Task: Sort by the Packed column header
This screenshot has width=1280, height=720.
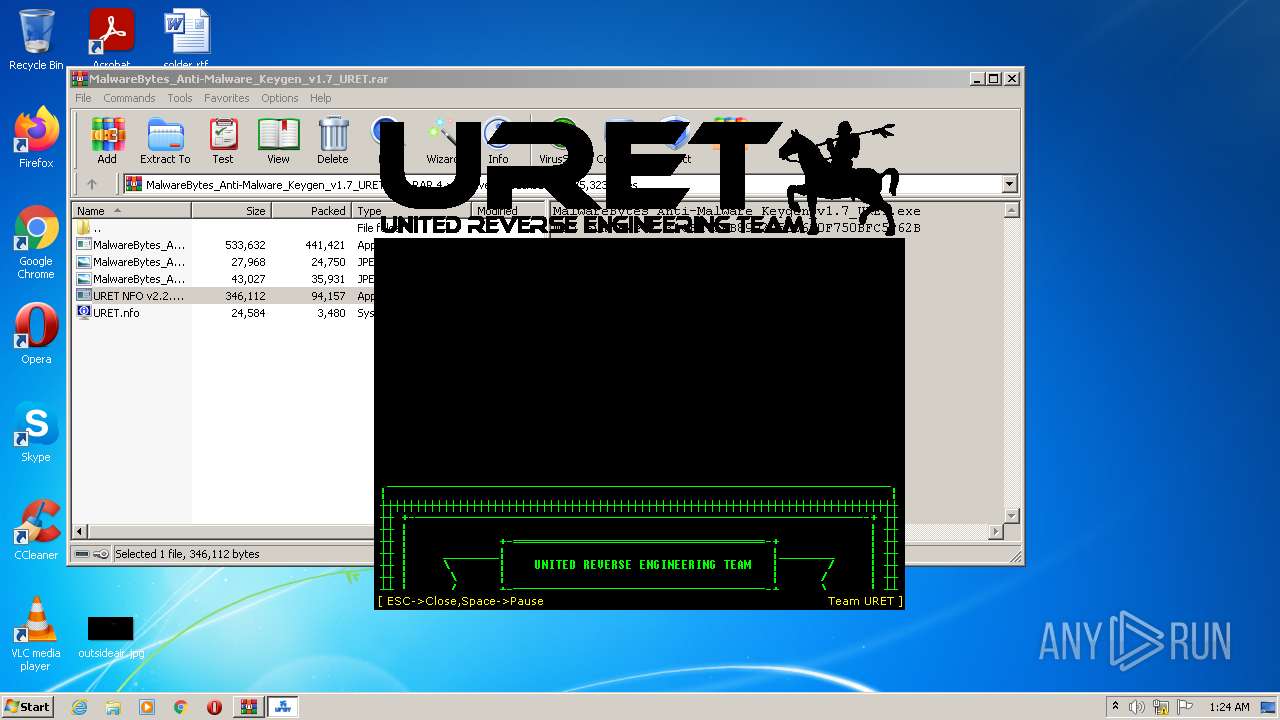Action: tap(311, 211)
